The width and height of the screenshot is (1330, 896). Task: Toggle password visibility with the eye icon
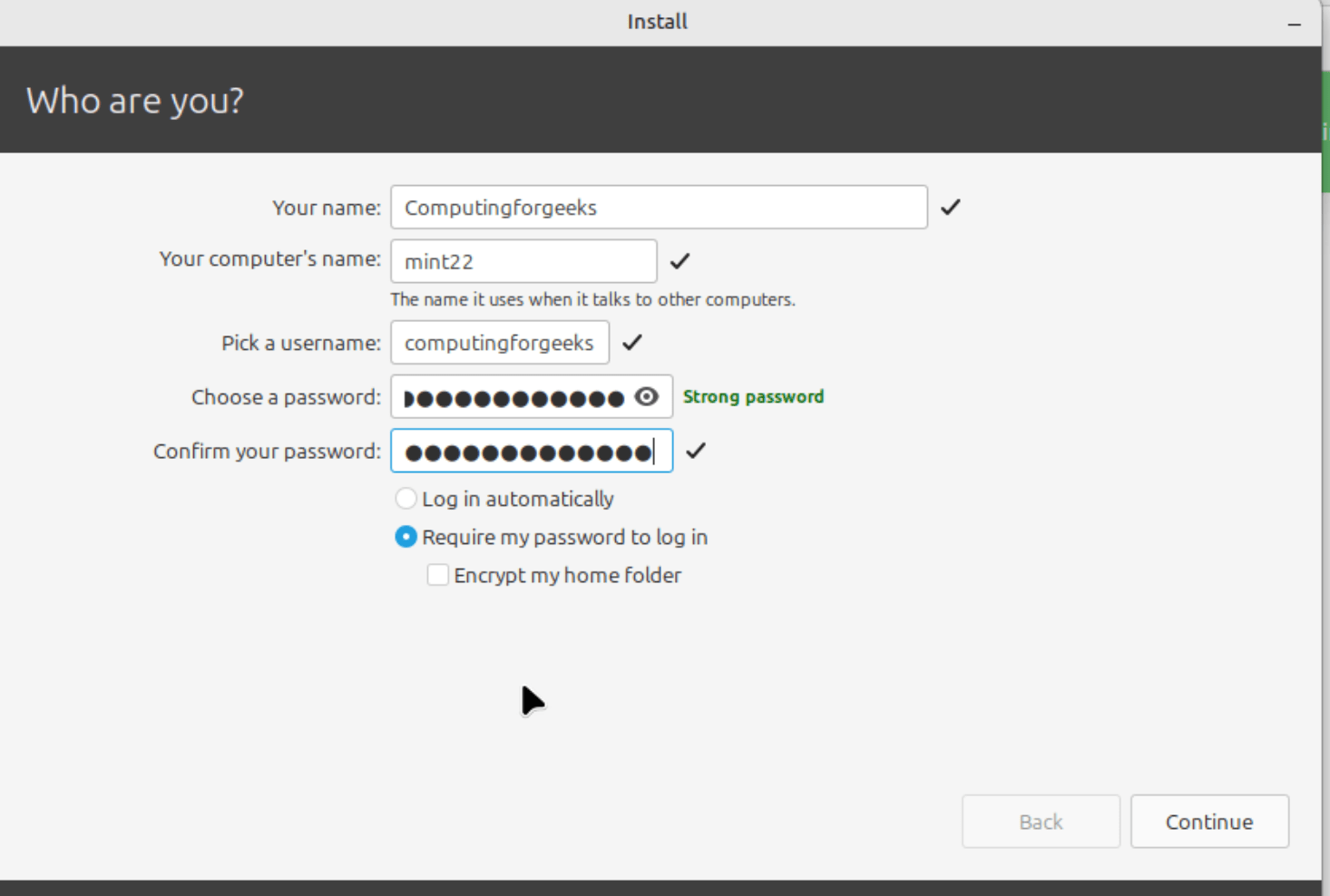click(x=647, y=396)
